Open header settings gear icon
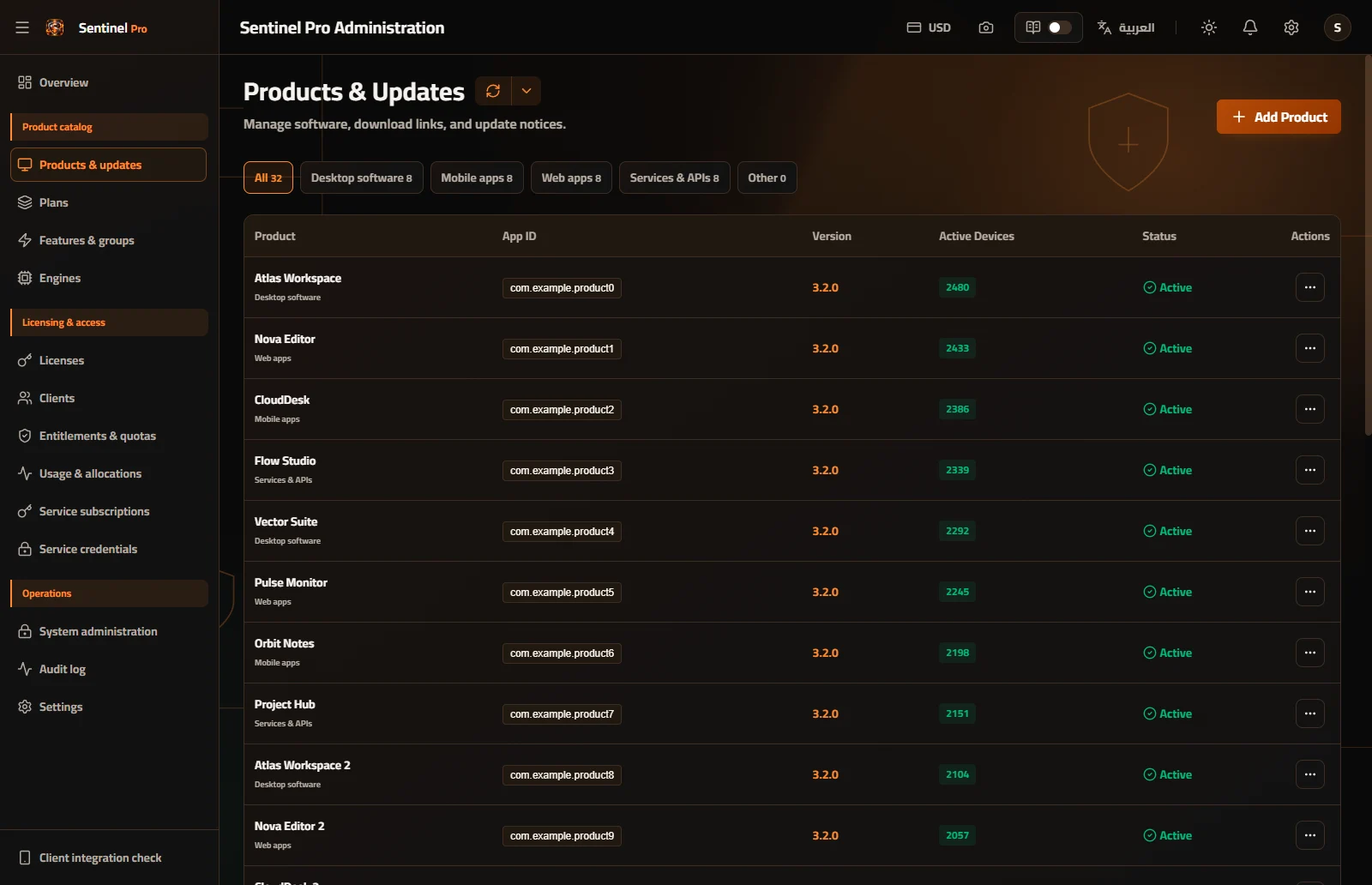Image resolution: width=1372 pixels, height=885 pixels. click(x=1291, y=27)
